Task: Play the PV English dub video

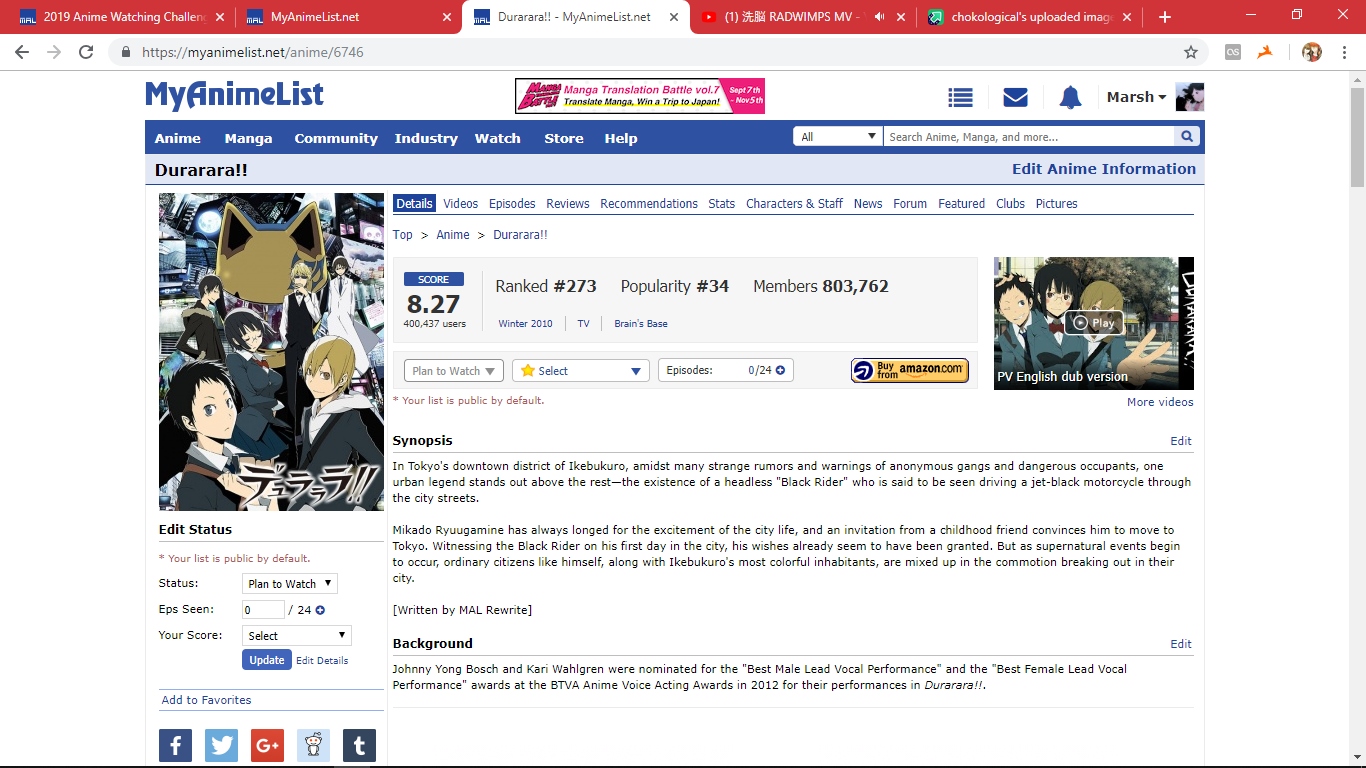Action: point(1094,323)
